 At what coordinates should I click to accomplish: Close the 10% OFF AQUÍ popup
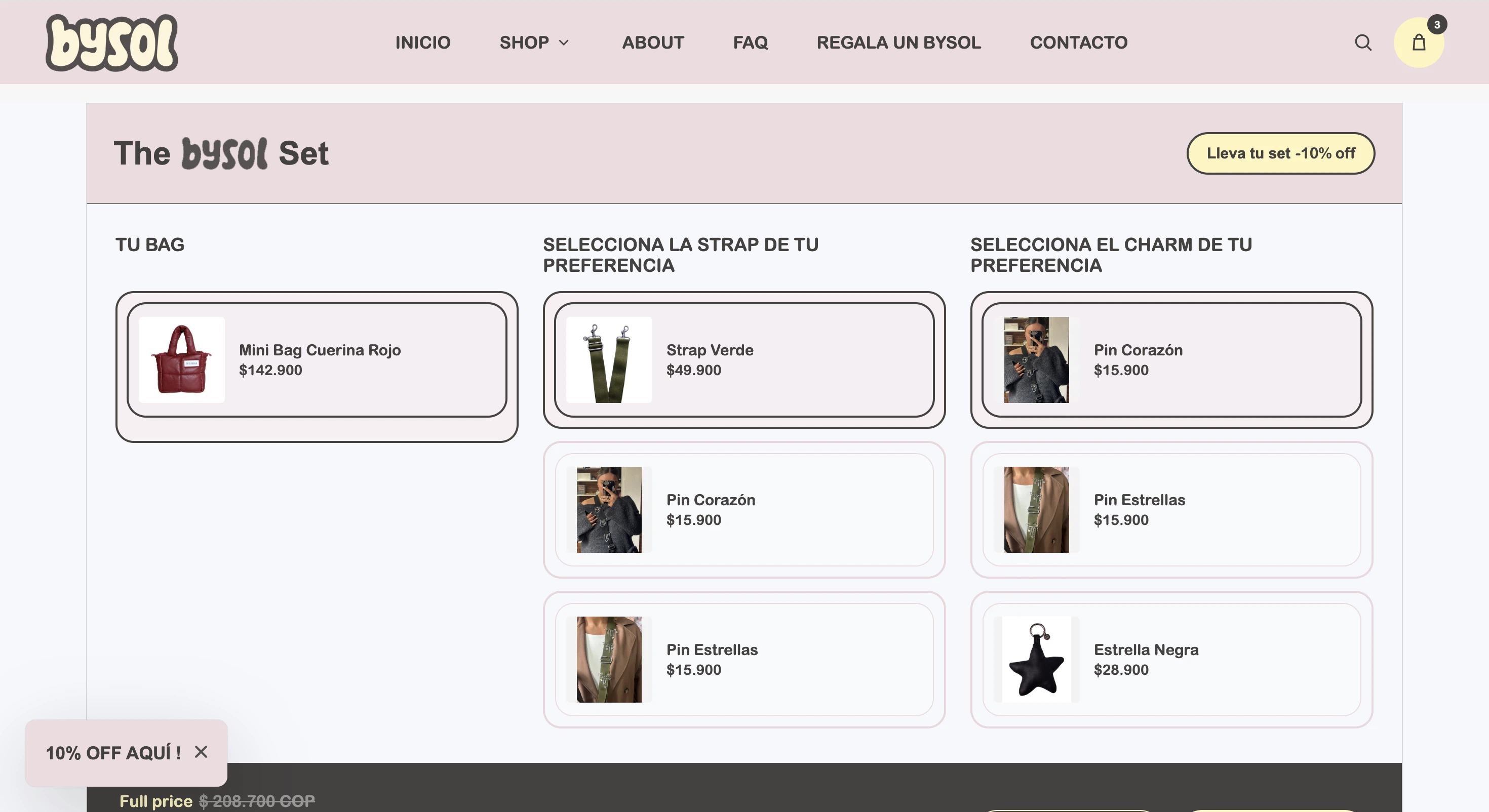tap(201, 752)
